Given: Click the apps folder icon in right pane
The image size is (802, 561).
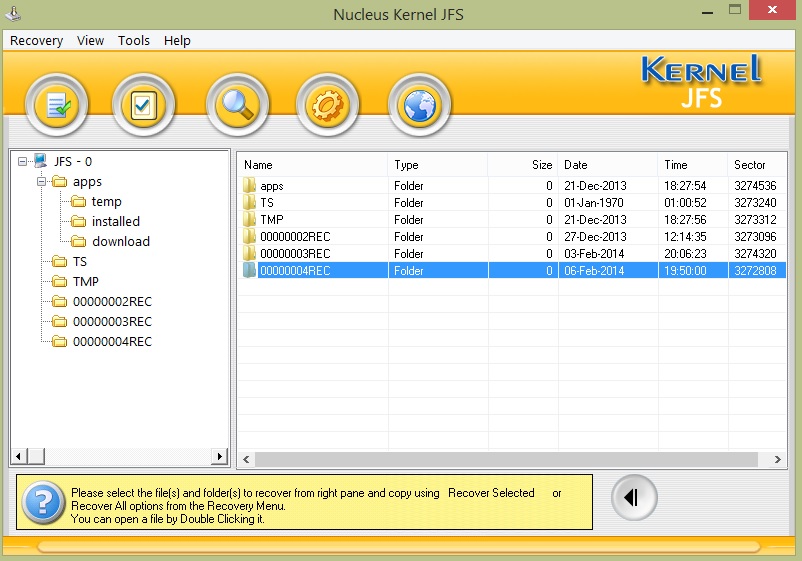Looking at the screenshot, I should tap(249, 185).
